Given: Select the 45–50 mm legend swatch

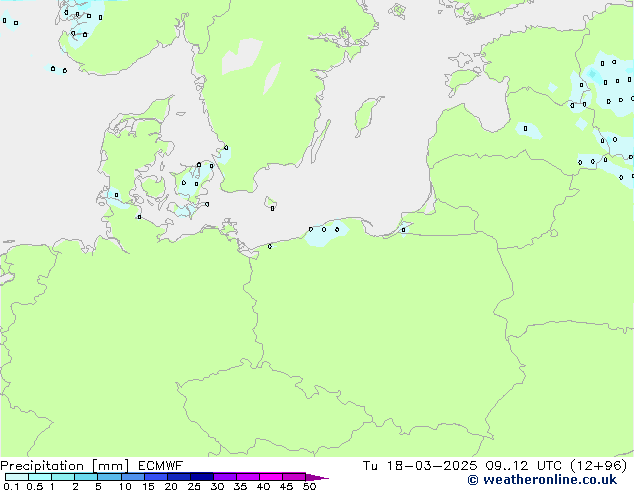Looking at the screenshot, I should 294,477.
